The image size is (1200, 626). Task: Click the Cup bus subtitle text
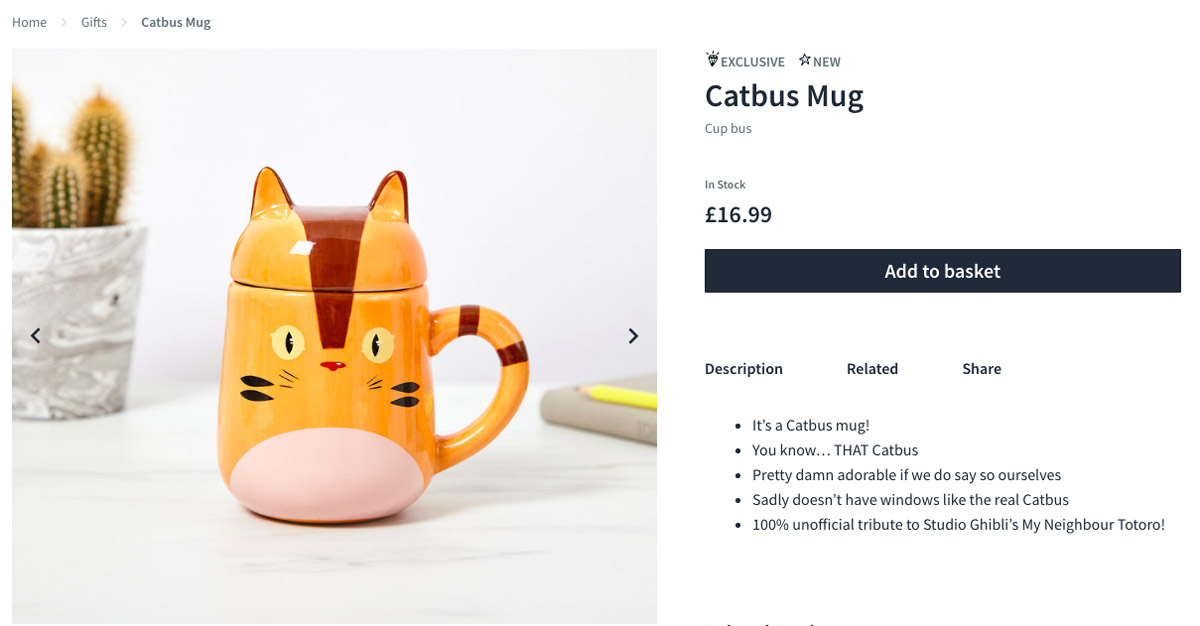[728, 128]
